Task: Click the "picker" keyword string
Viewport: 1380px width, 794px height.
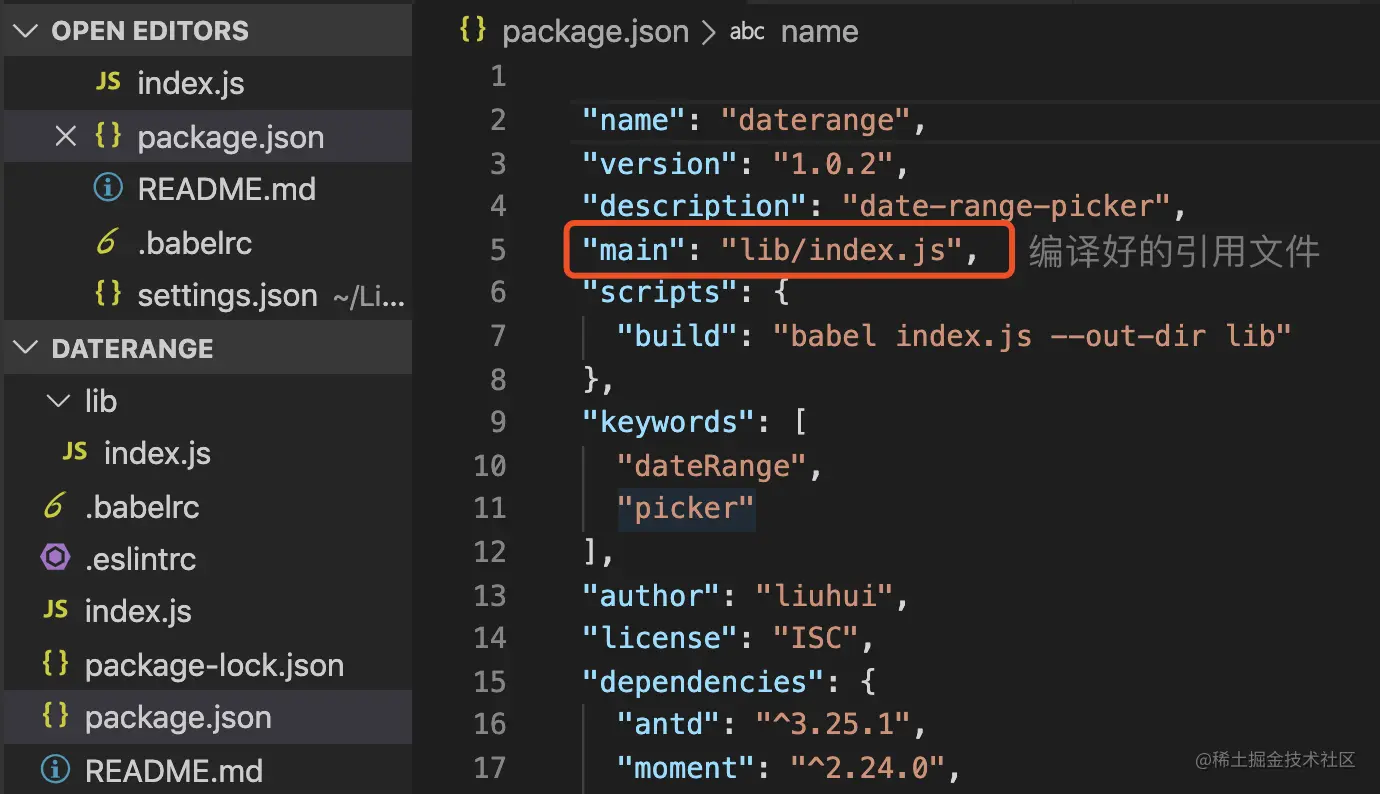Action: (x=686, y=508)
